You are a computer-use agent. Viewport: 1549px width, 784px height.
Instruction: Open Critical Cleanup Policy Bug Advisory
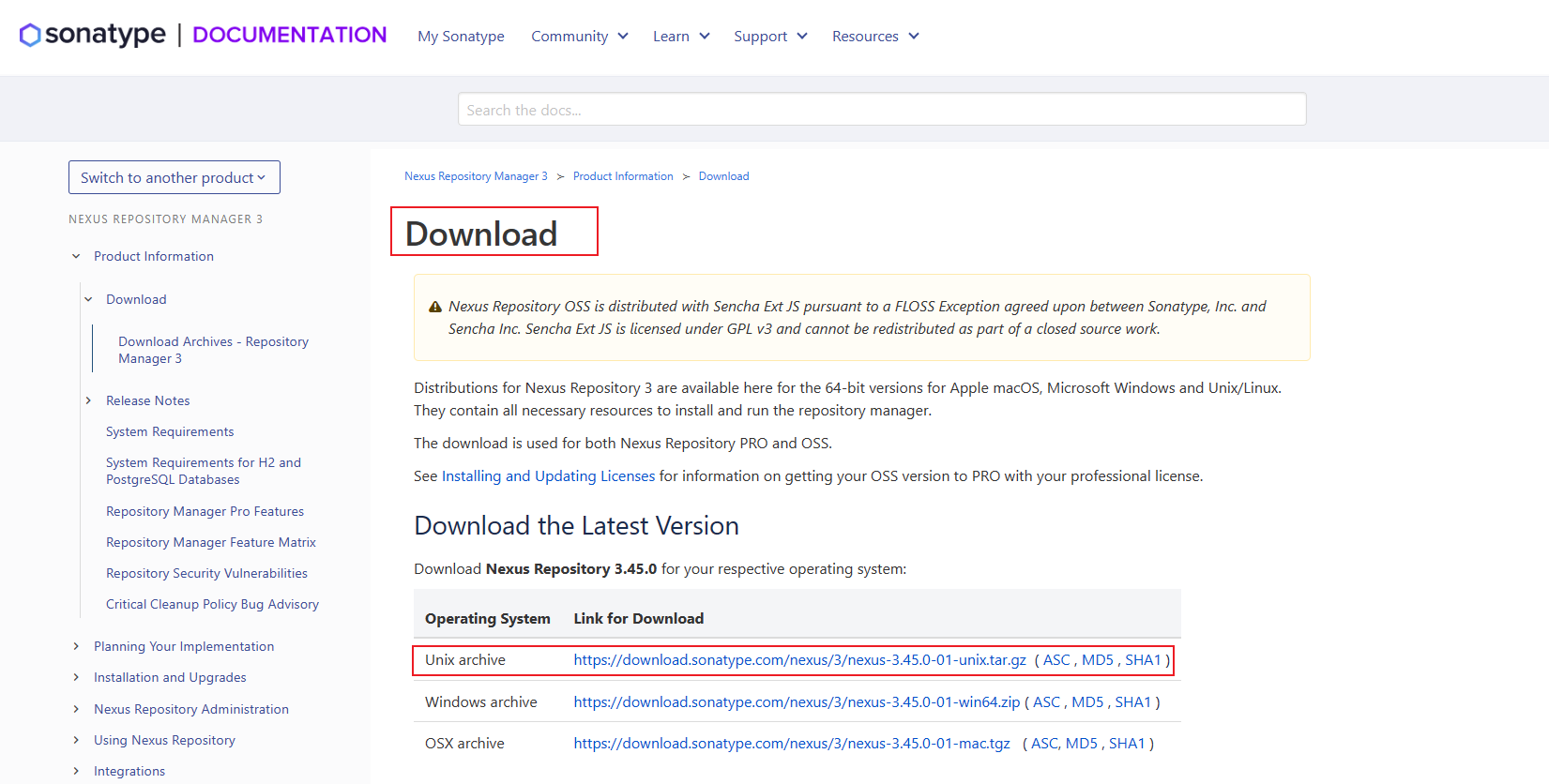(x=212, y=604)
